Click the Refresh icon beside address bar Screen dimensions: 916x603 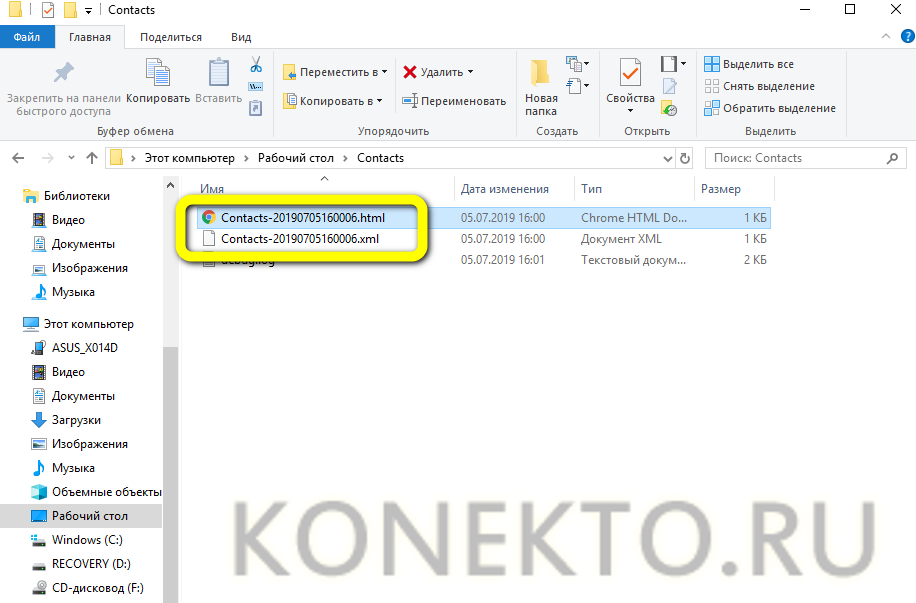[685, 158]
